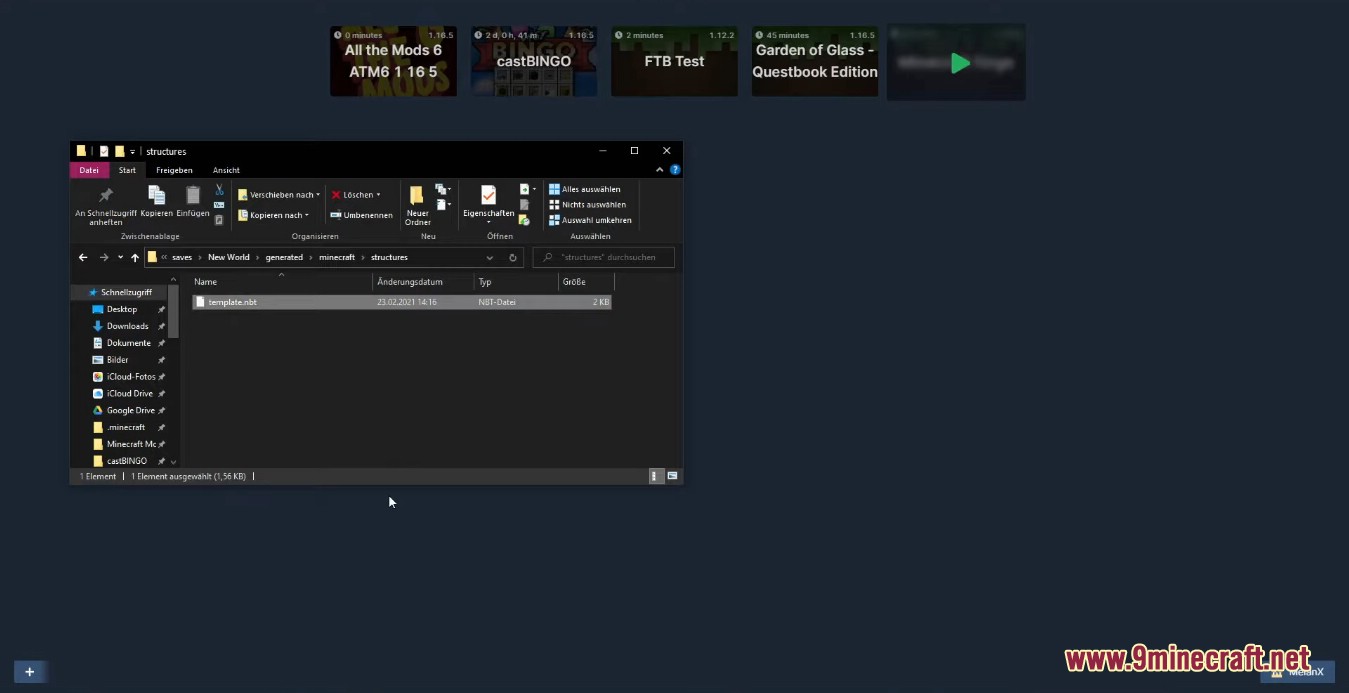
Task: Click 'generated' in address breadcrumb
Action: click(284, 257)
